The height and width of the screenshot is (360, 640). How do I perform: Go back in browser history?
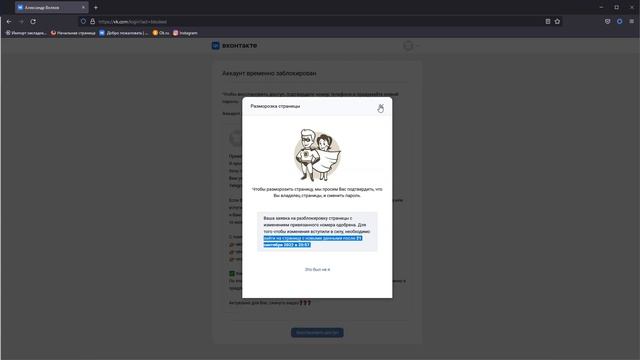coord(9,21)
